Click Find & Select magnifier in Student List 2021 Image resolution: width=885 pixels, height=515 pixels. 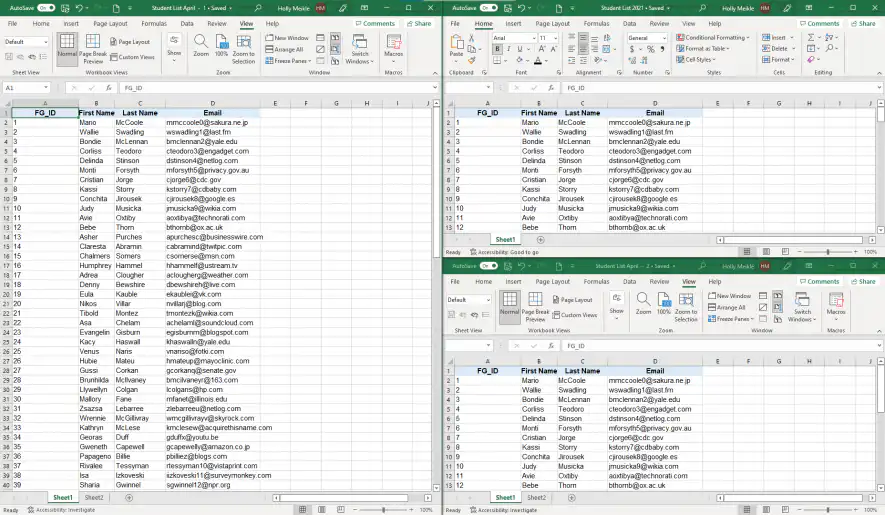[x=830, y=49]
